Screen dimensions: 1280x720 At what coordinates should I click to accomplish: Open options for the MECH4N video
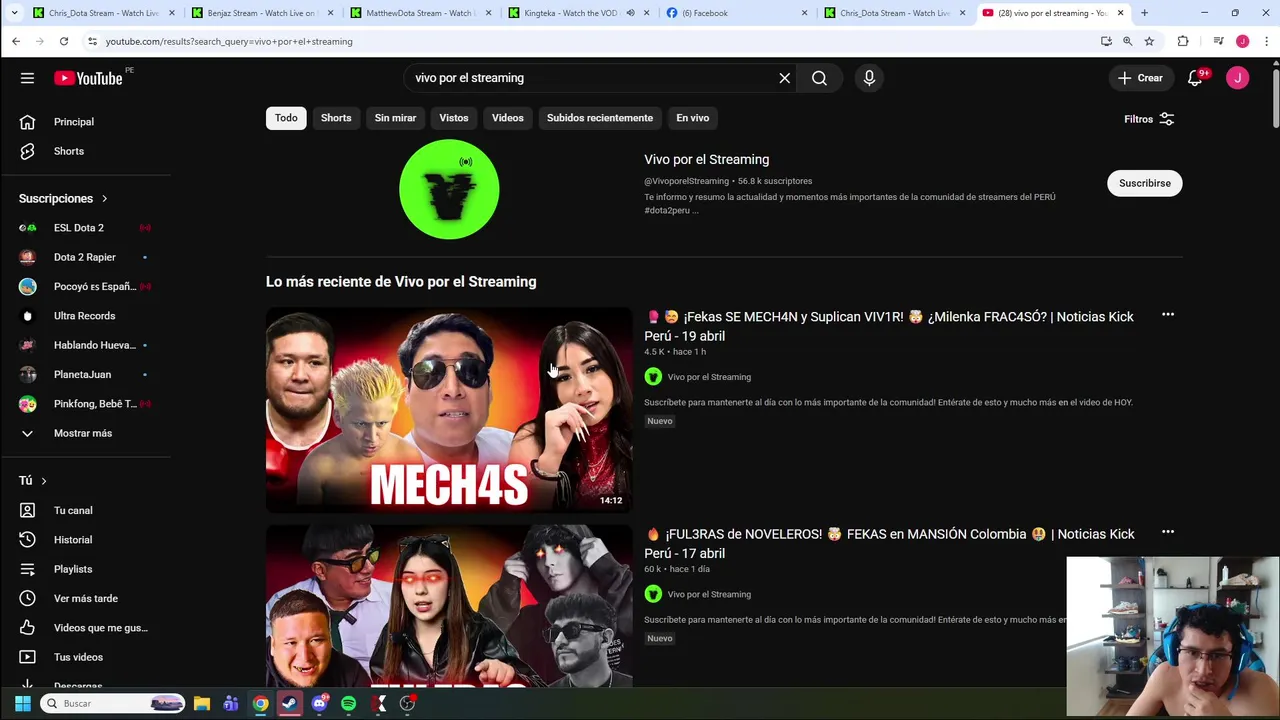[1167, 315]
